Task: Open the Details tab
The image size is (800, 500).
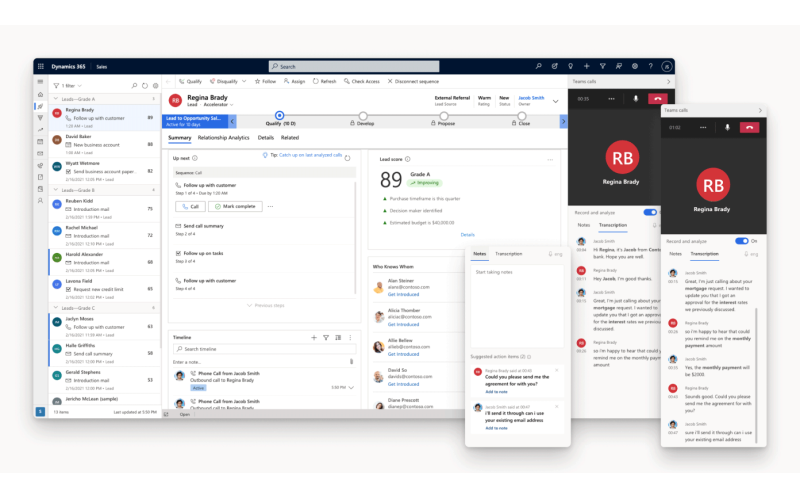Action: pyautogui.click(x=266, y=138)
